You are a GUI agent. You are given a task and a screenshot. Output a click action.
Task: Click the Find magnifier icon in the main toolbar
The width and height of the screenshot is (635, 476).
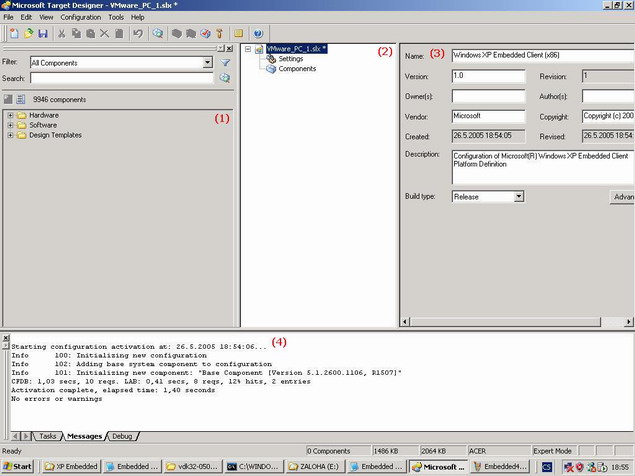coord(158,33)
